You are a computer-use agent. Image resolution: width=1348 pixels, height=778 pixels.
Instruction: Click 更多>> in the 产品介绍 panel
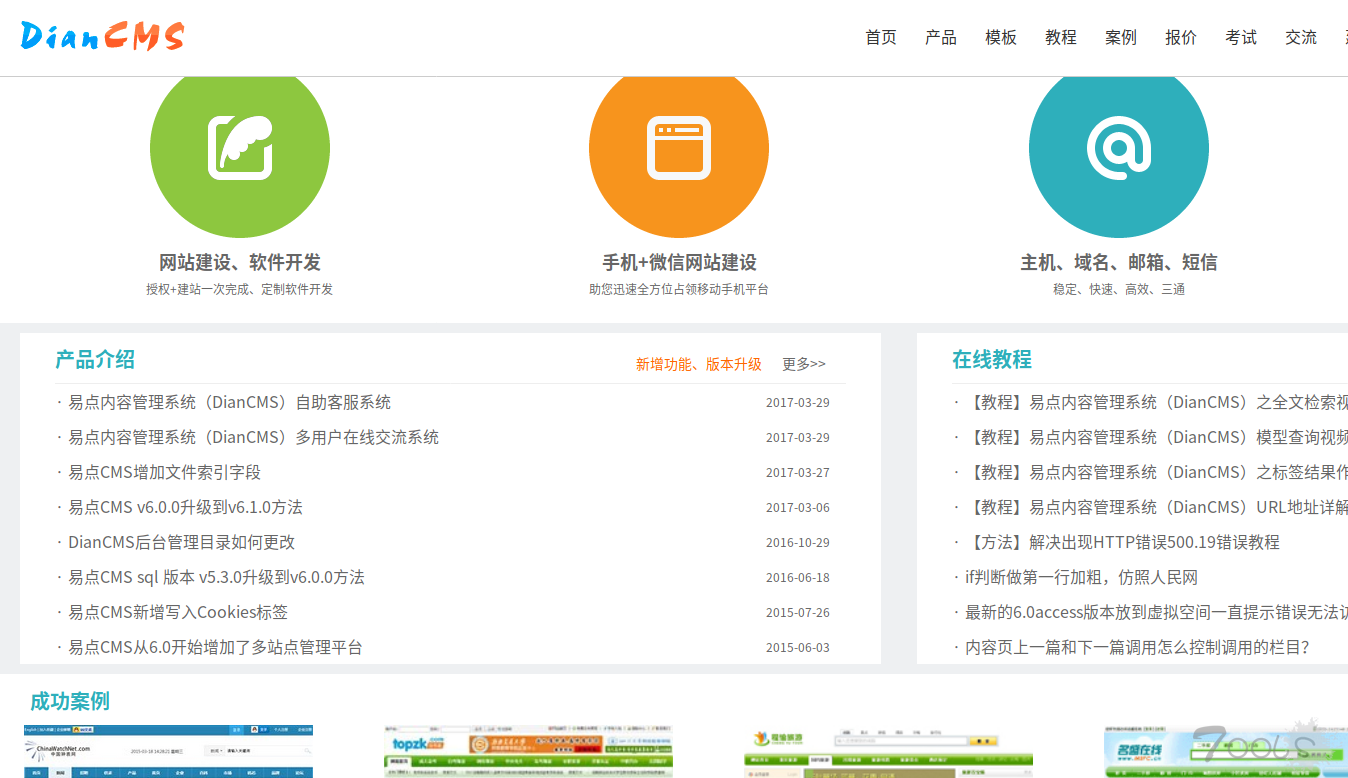pyautogui.click(x=804, y=364)
